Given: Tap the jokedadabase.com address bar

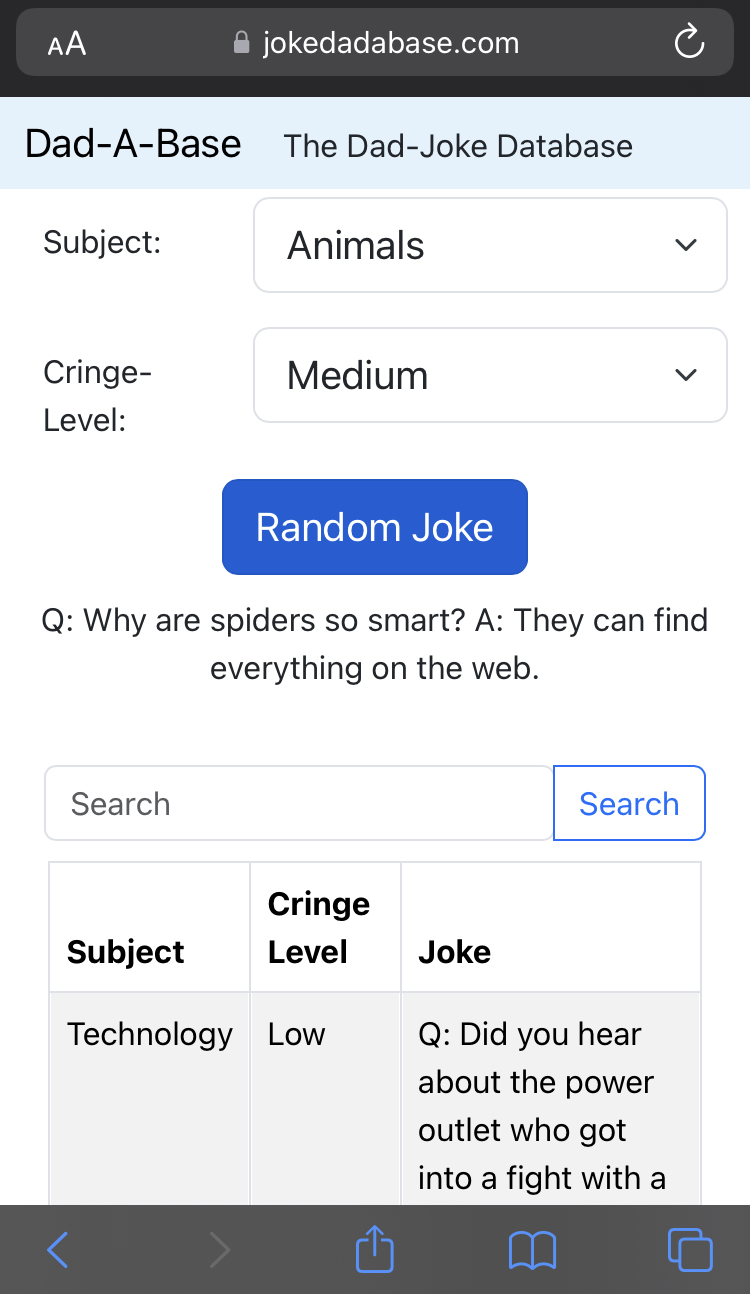Looking at the screenshot, I should (x=390, y=42).
